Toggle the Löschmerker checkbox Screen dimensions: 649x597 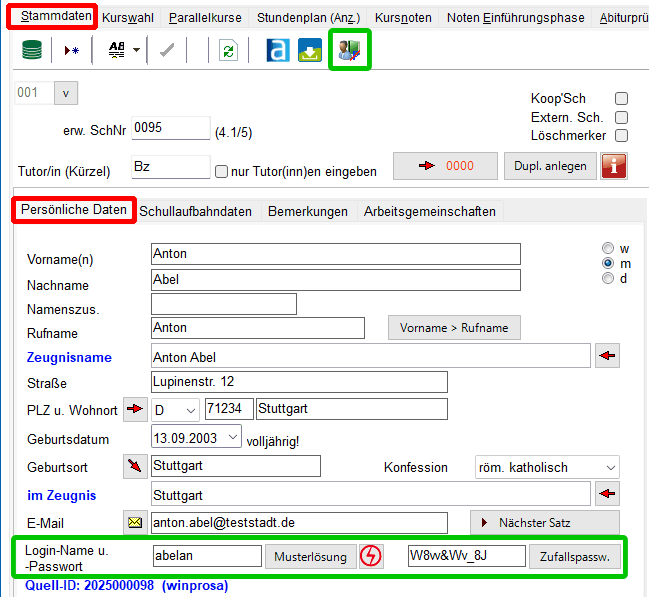(621, 135)
